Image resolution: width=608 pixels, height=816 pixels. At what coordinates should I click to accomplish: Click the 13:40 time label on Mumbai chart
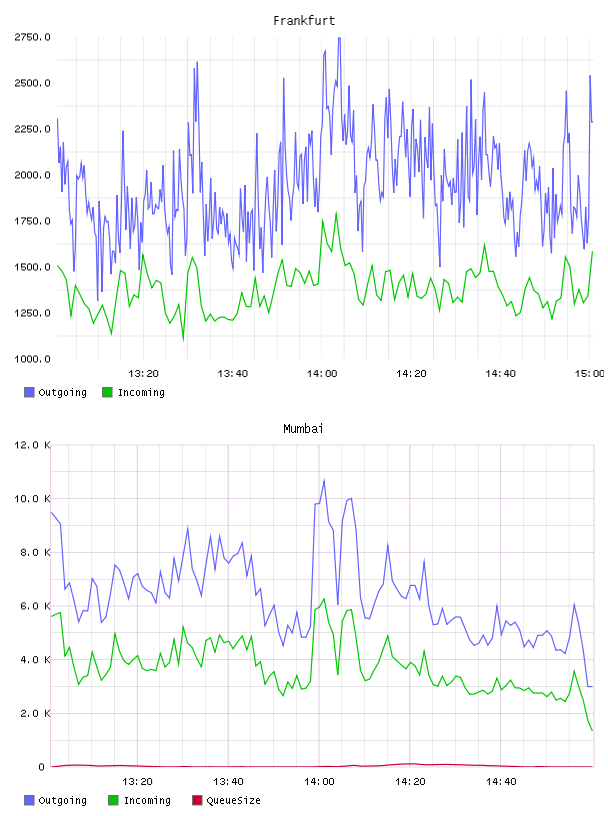[228, 782]
